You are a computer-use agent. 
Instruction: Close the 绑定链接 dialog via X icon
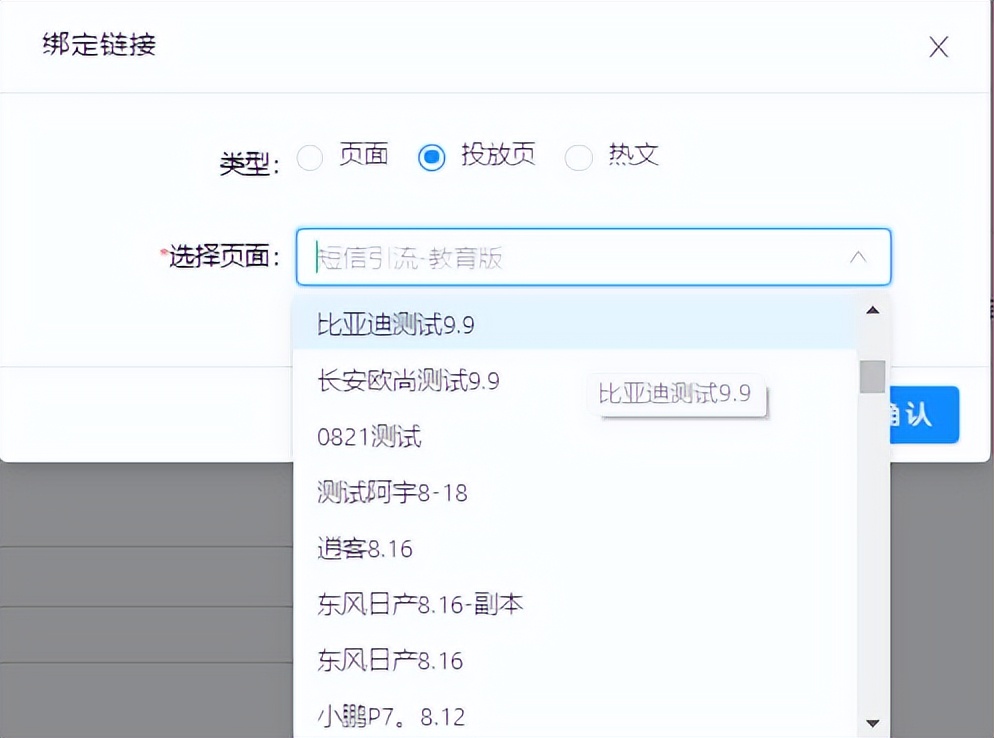pyautogui.click(x=937, y=46)
